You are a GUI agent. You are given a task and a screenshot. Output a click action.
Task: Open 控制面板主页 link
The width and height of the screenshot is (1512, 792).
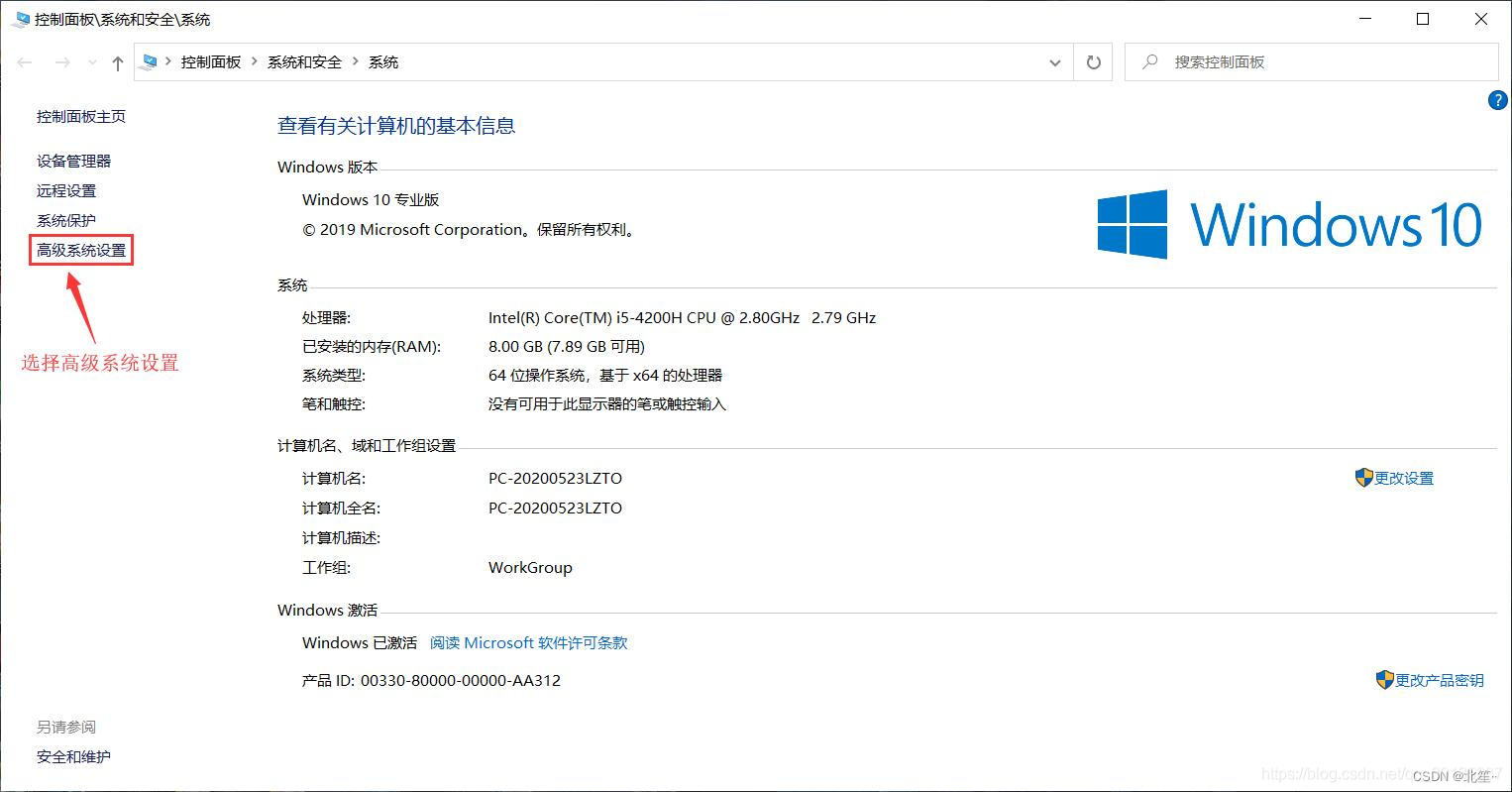[x=81, y=116]
